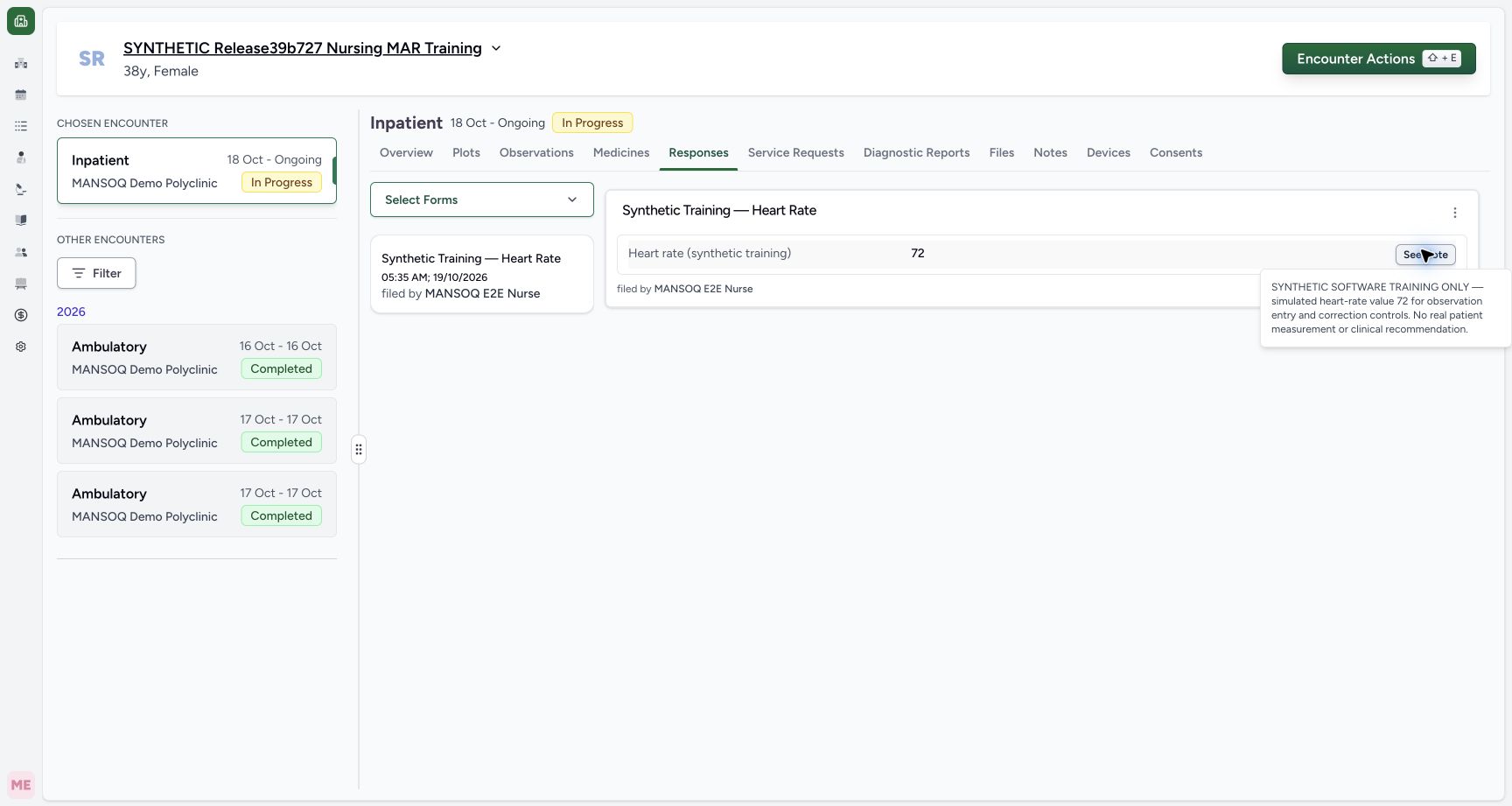Open the hospital logo home icon

[x=21, y=21]
